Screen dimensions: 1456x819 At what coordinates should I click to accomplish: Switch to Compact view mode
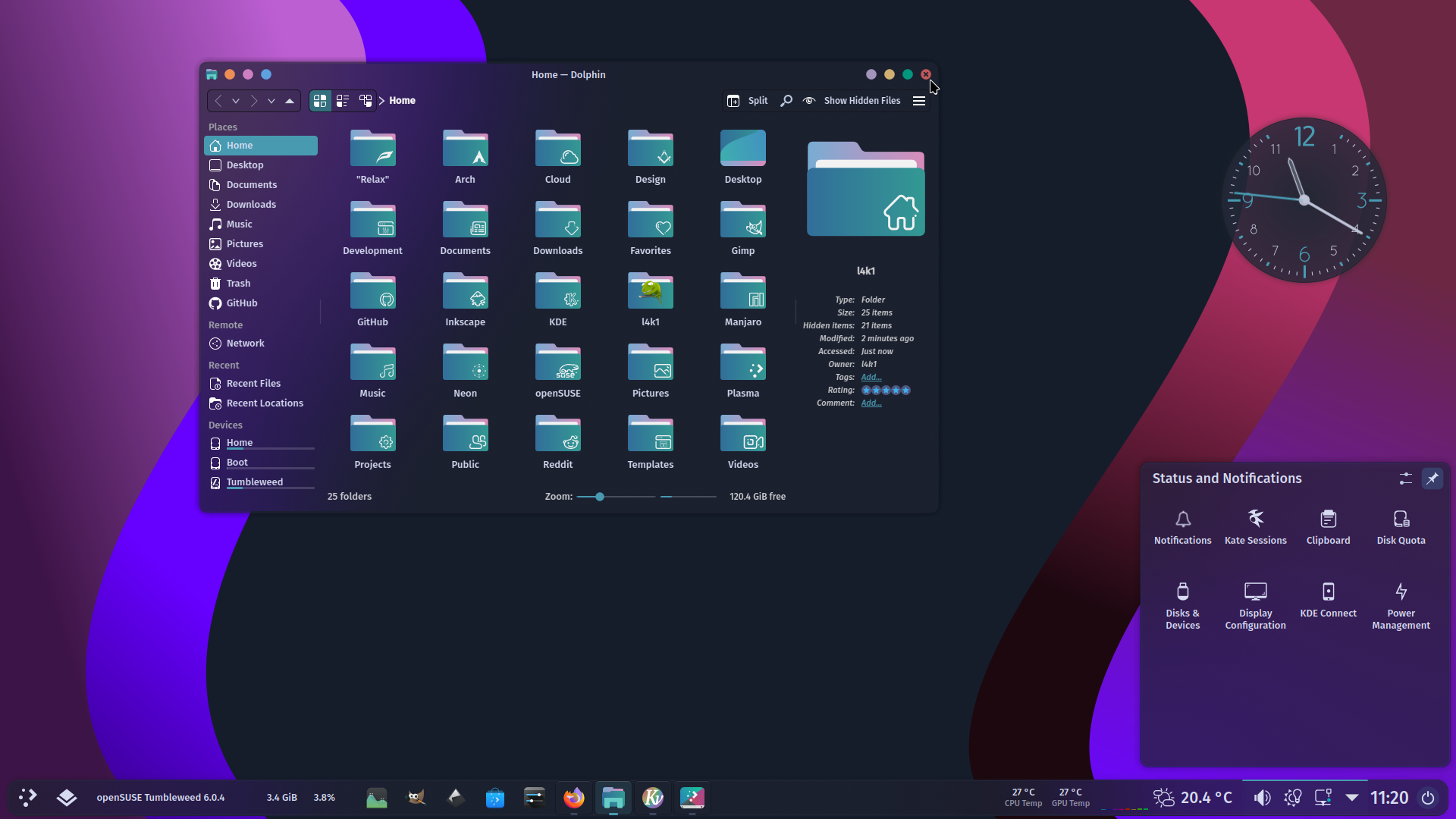[343, 101]
